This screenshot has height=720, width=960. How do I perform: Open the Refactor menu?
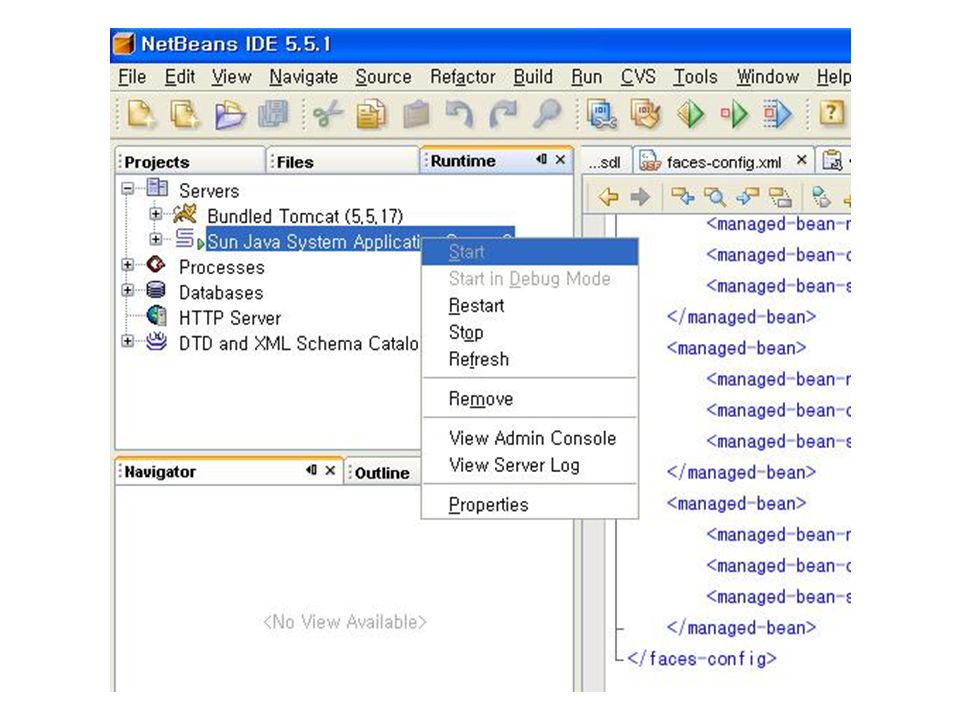462,77
